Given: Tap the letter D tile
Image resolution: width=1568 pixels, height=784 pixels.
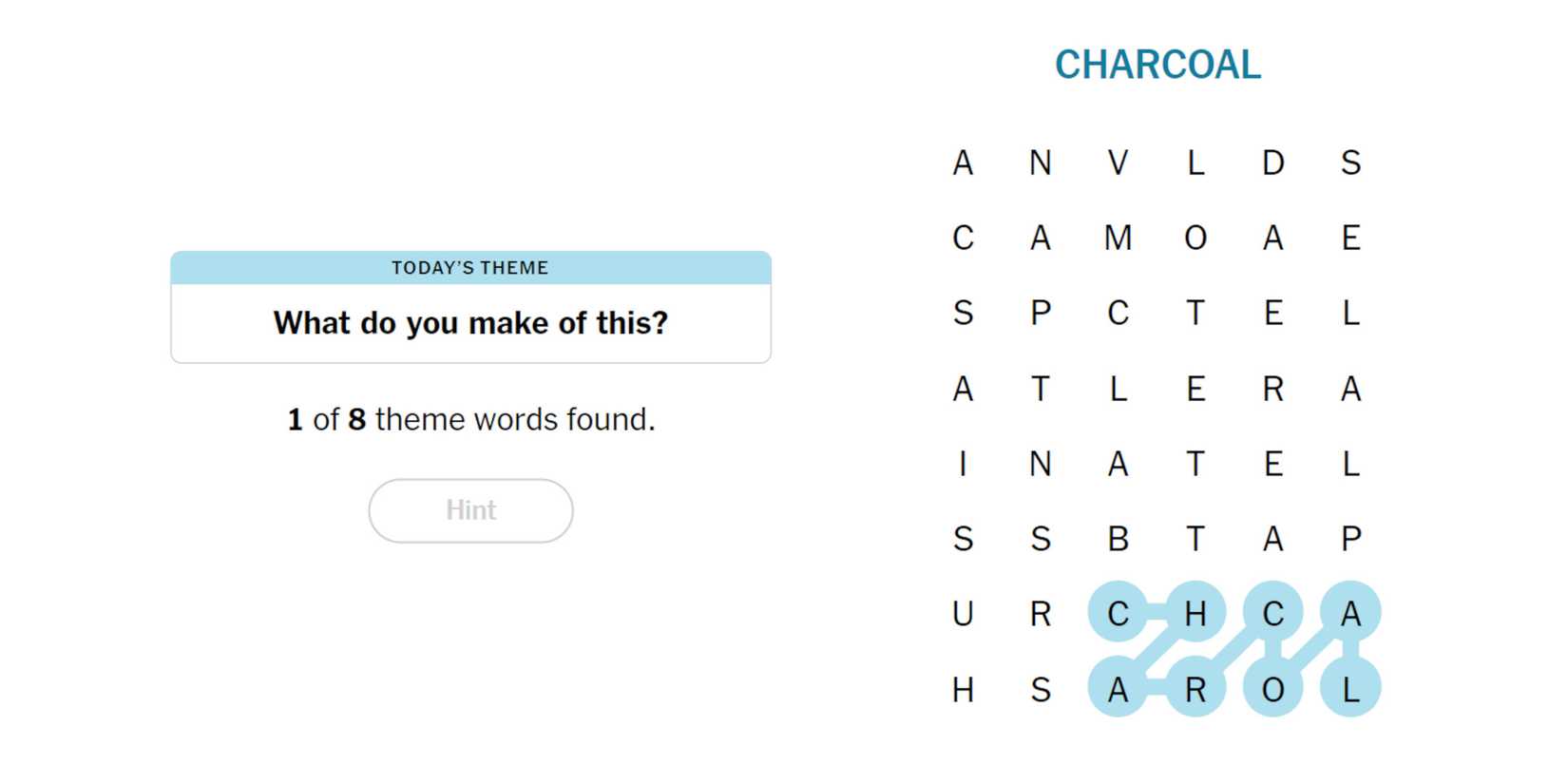Looking at the screenshot, I should (x=1272, y=163).
